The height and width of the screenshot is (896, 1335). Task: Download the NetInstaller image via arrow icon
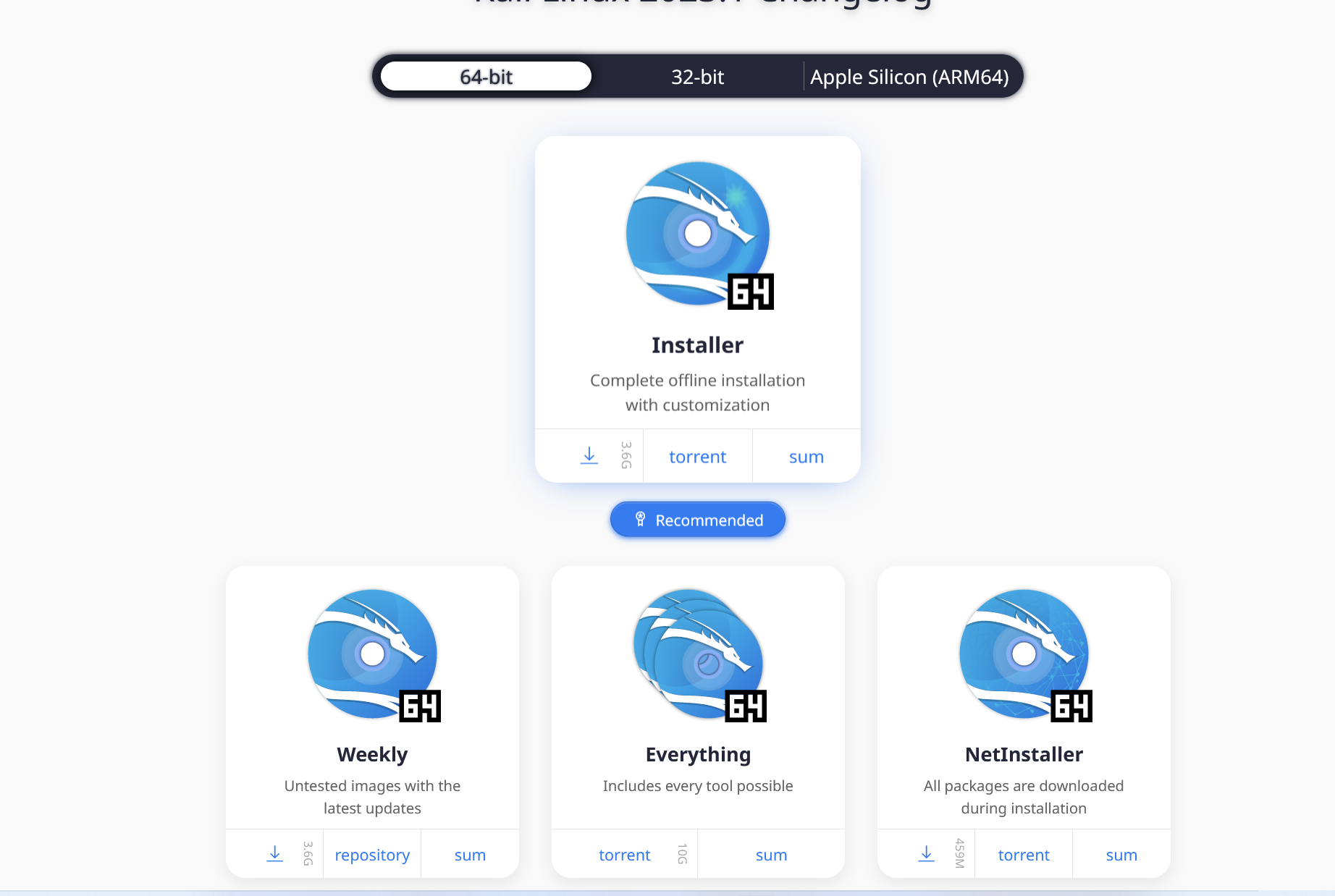[927, 854]
